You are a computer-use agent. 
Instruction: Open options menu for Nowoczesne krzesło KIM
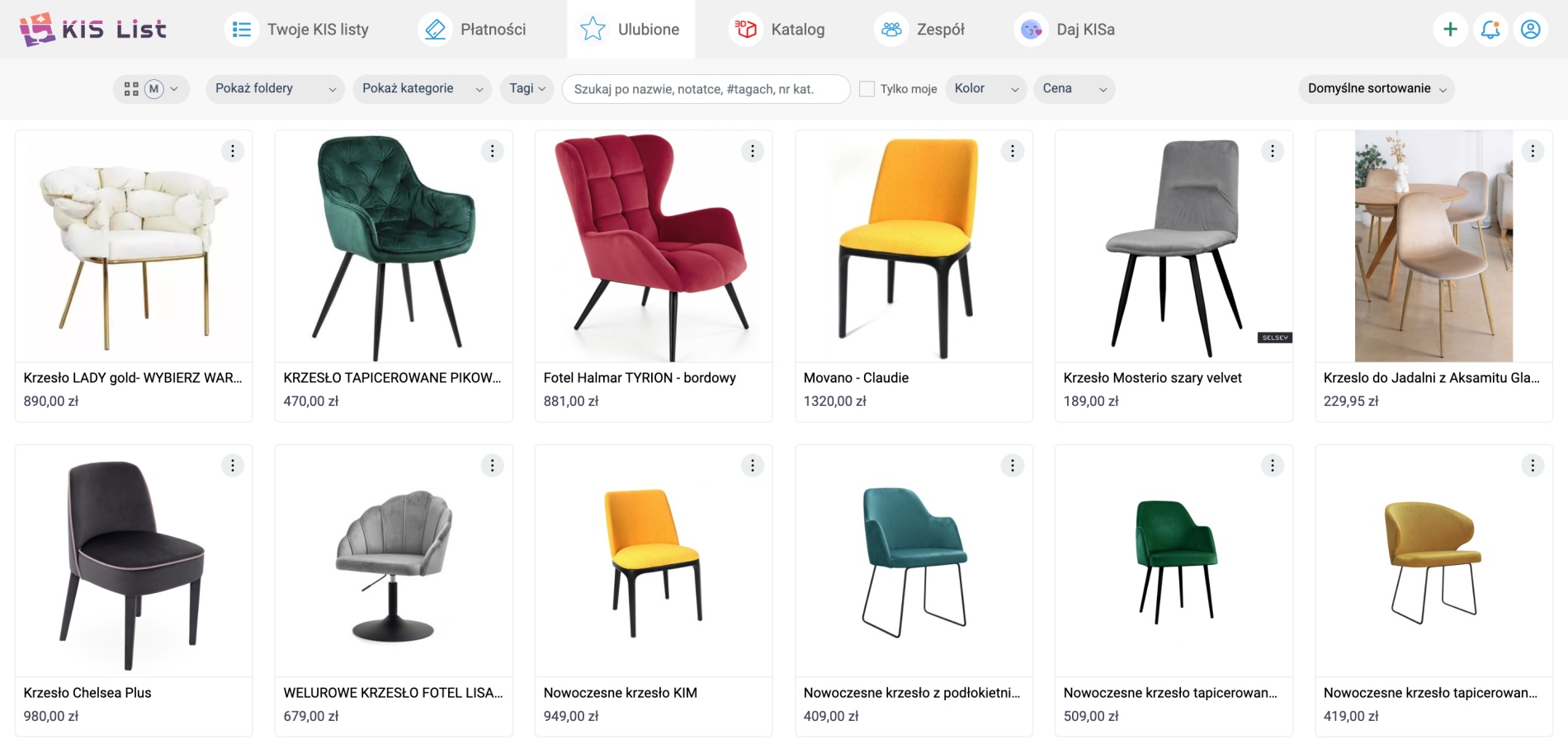click(x=753, y=466)
